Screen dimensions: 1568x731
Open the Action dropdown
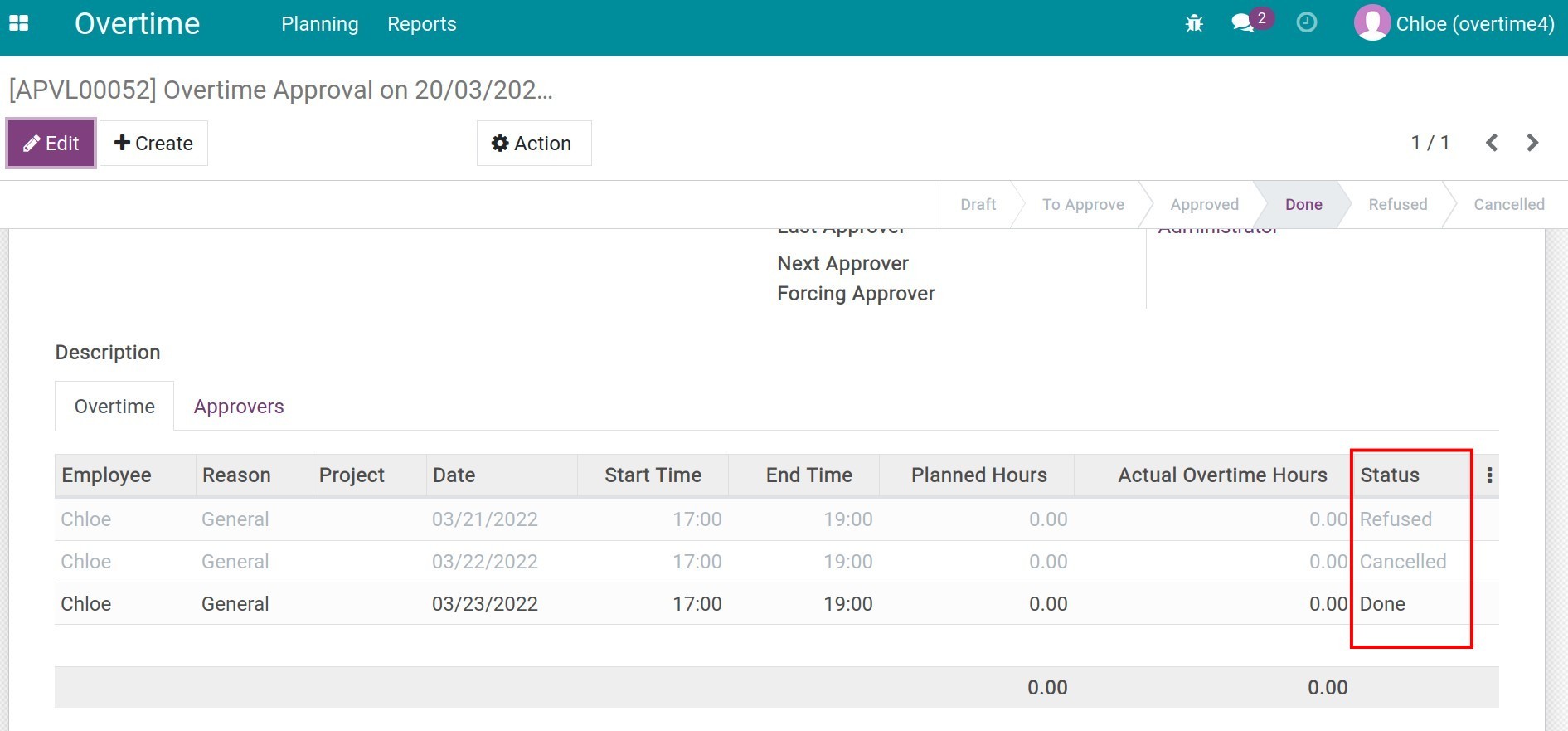(533, 144)
